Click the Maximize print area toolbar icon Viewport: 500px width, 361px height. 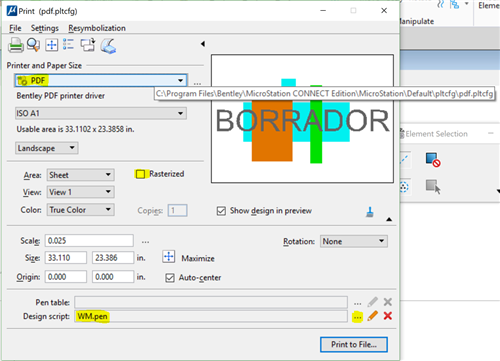(51, 45)
